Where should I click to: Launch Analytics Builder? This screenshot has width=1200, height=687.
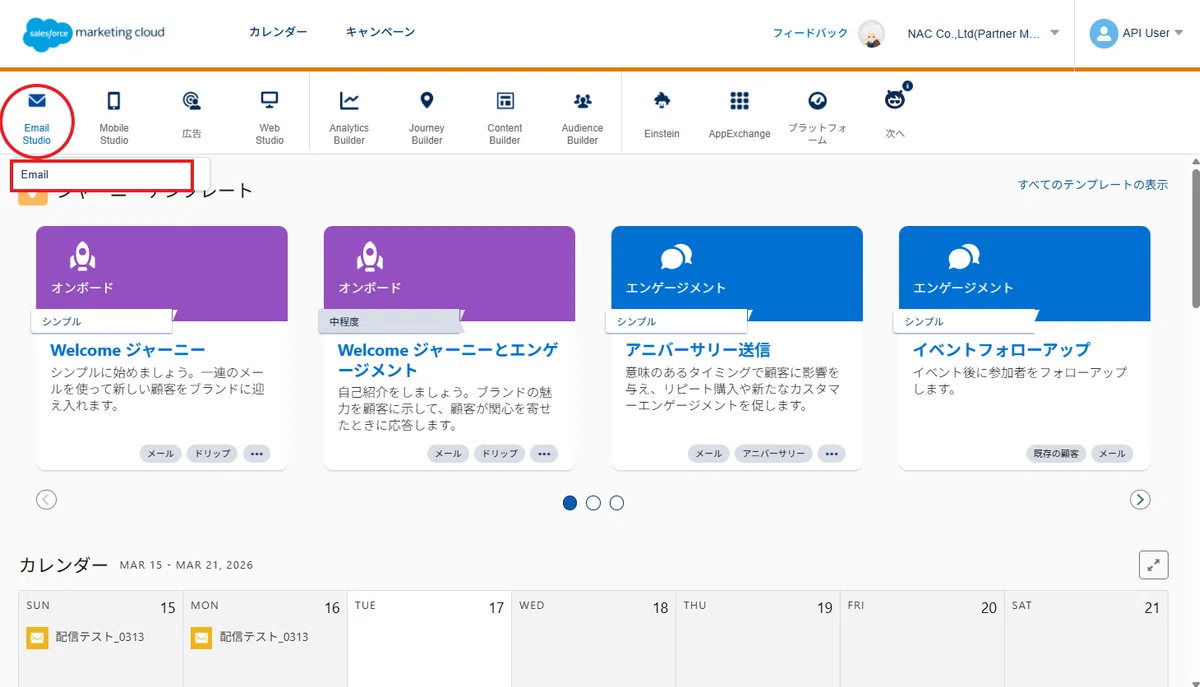349,118
